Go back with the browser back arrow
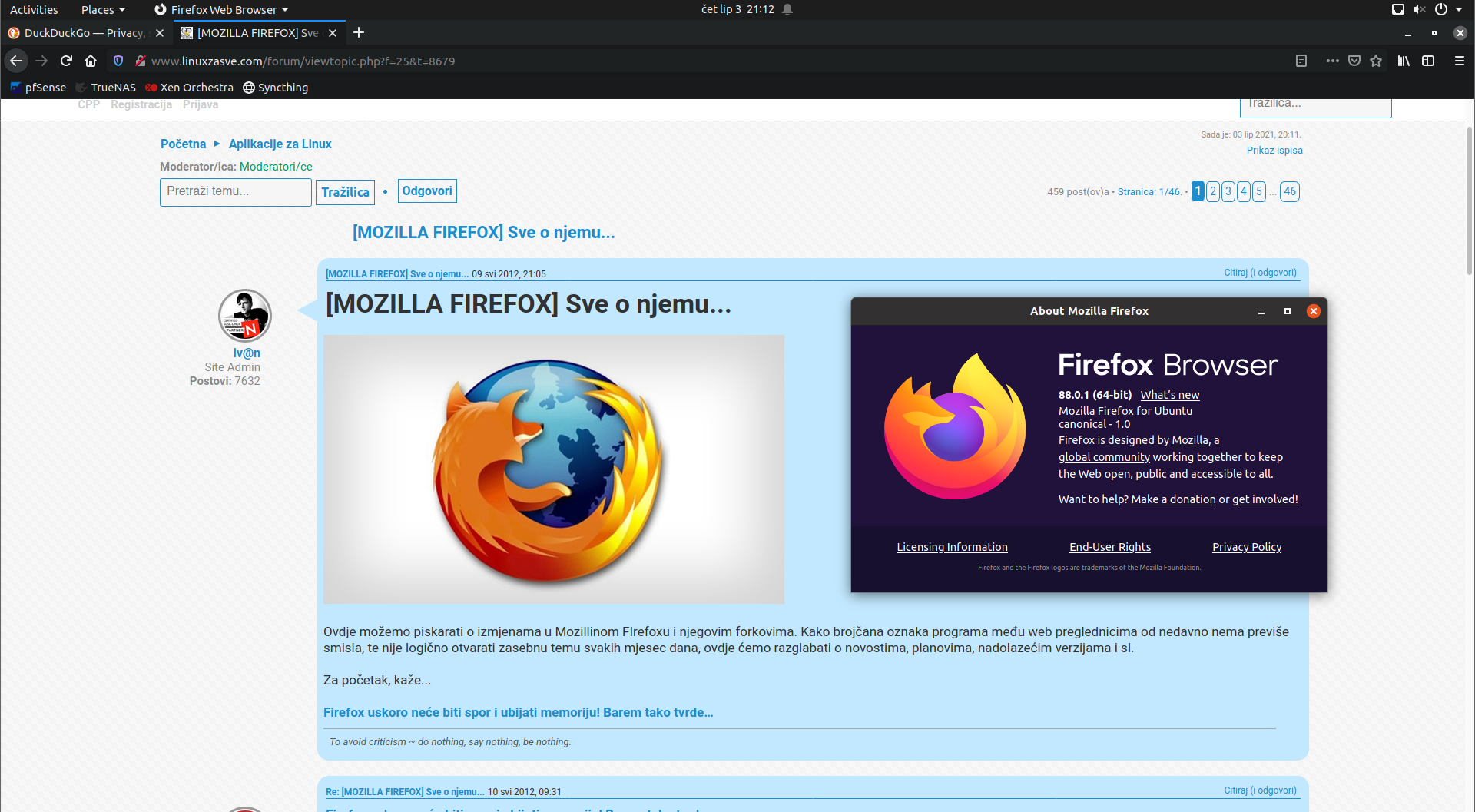Viewport: 1475px width, 812px height. coord(16,61)
